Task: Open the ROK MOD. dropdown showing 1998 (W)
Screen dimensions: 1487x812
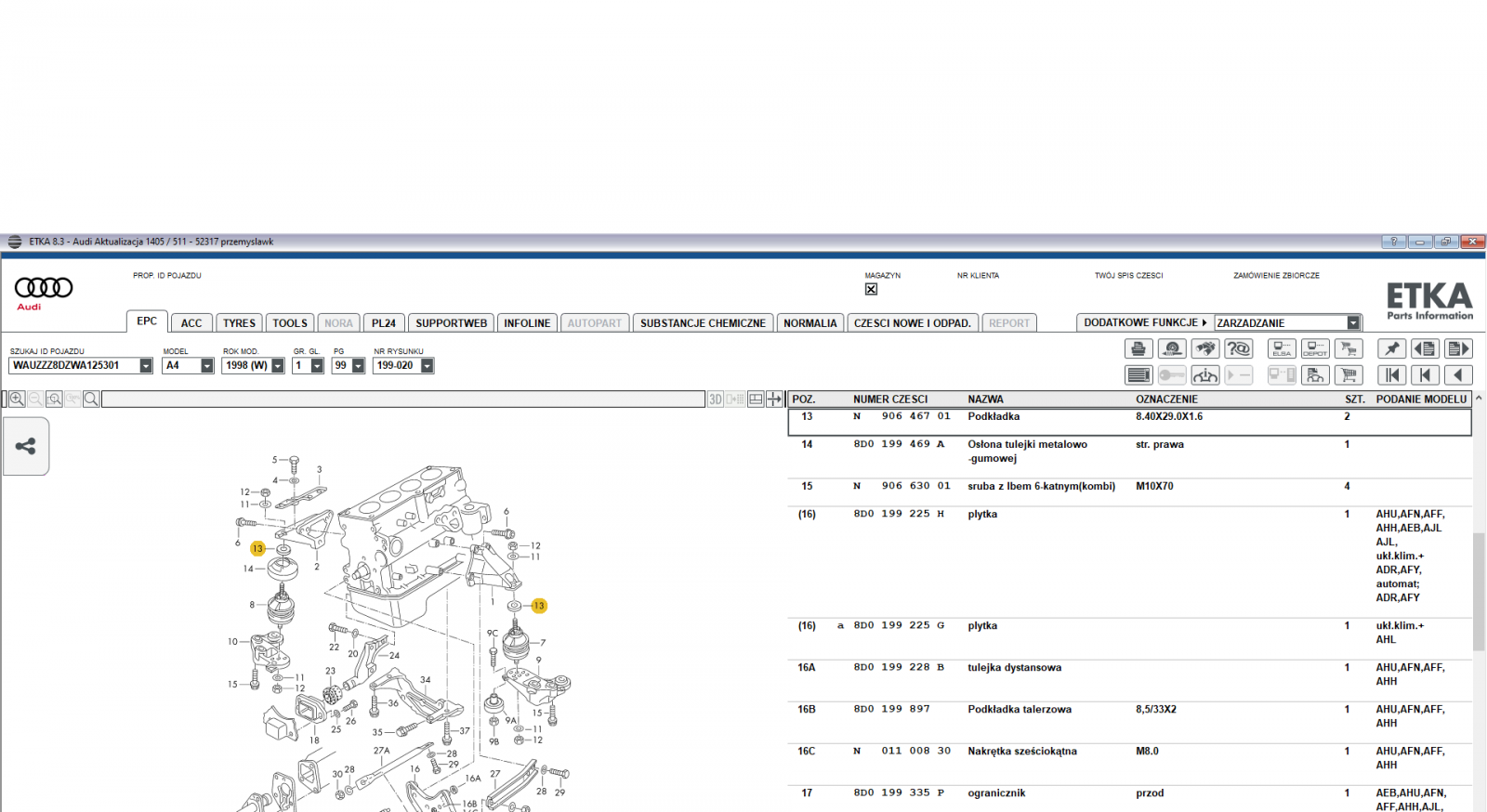Action: click(278, 366)
